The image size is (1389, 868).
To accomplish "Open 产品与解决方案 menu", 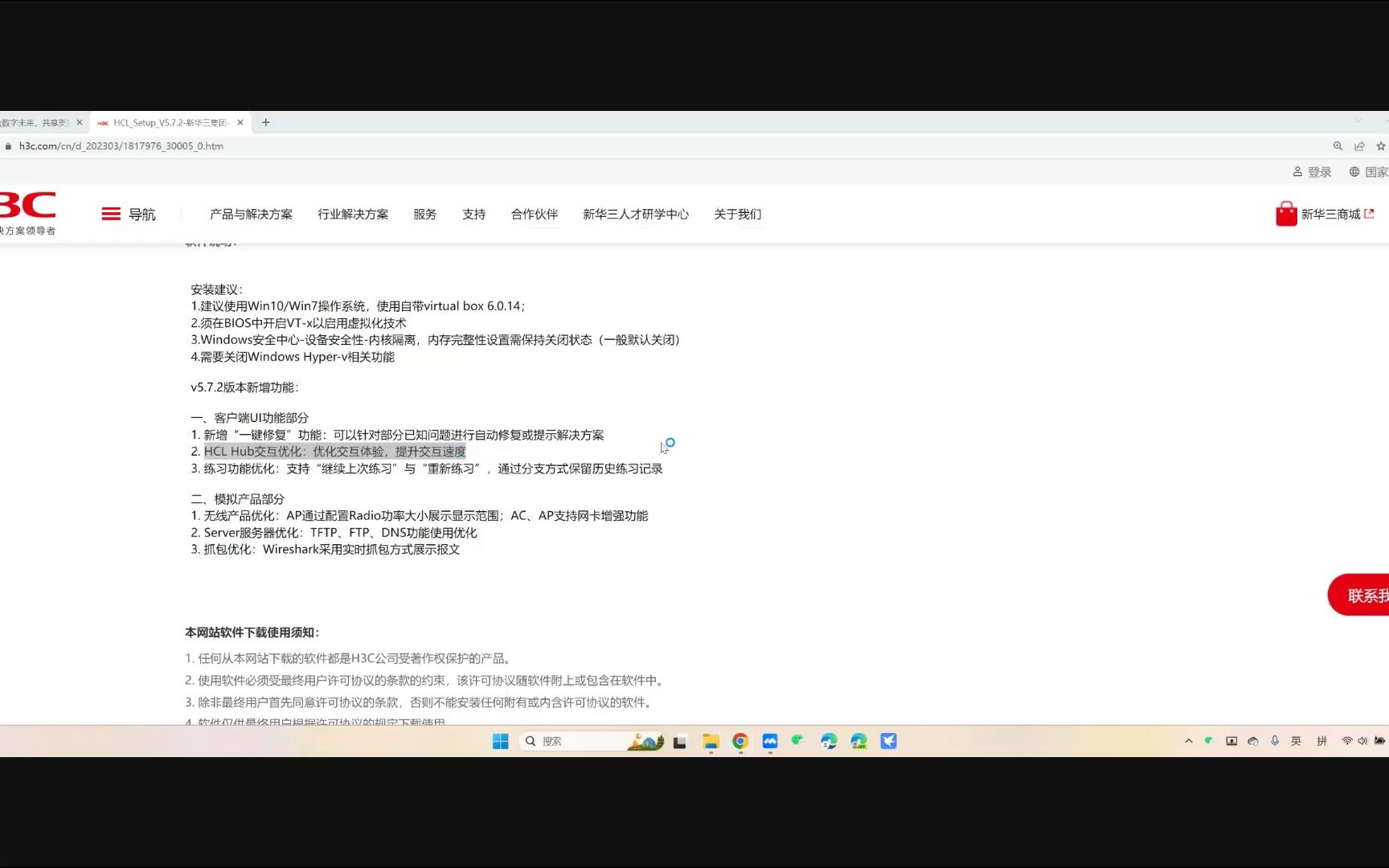I will coord(251,215).
